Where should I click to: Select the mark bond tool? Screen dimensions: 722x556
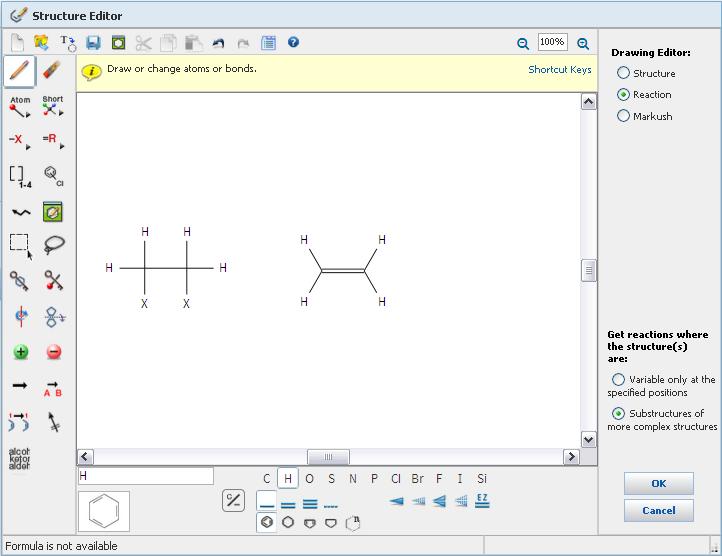pyautogui.click(x=53, y=422)
